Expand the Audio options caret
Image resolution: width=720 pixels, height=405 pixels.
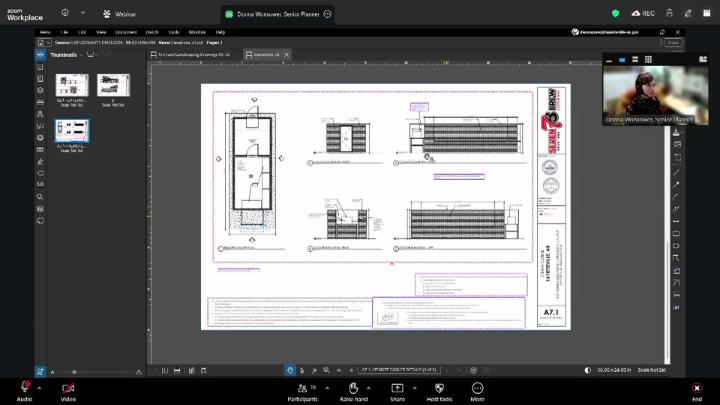point(39,388)
